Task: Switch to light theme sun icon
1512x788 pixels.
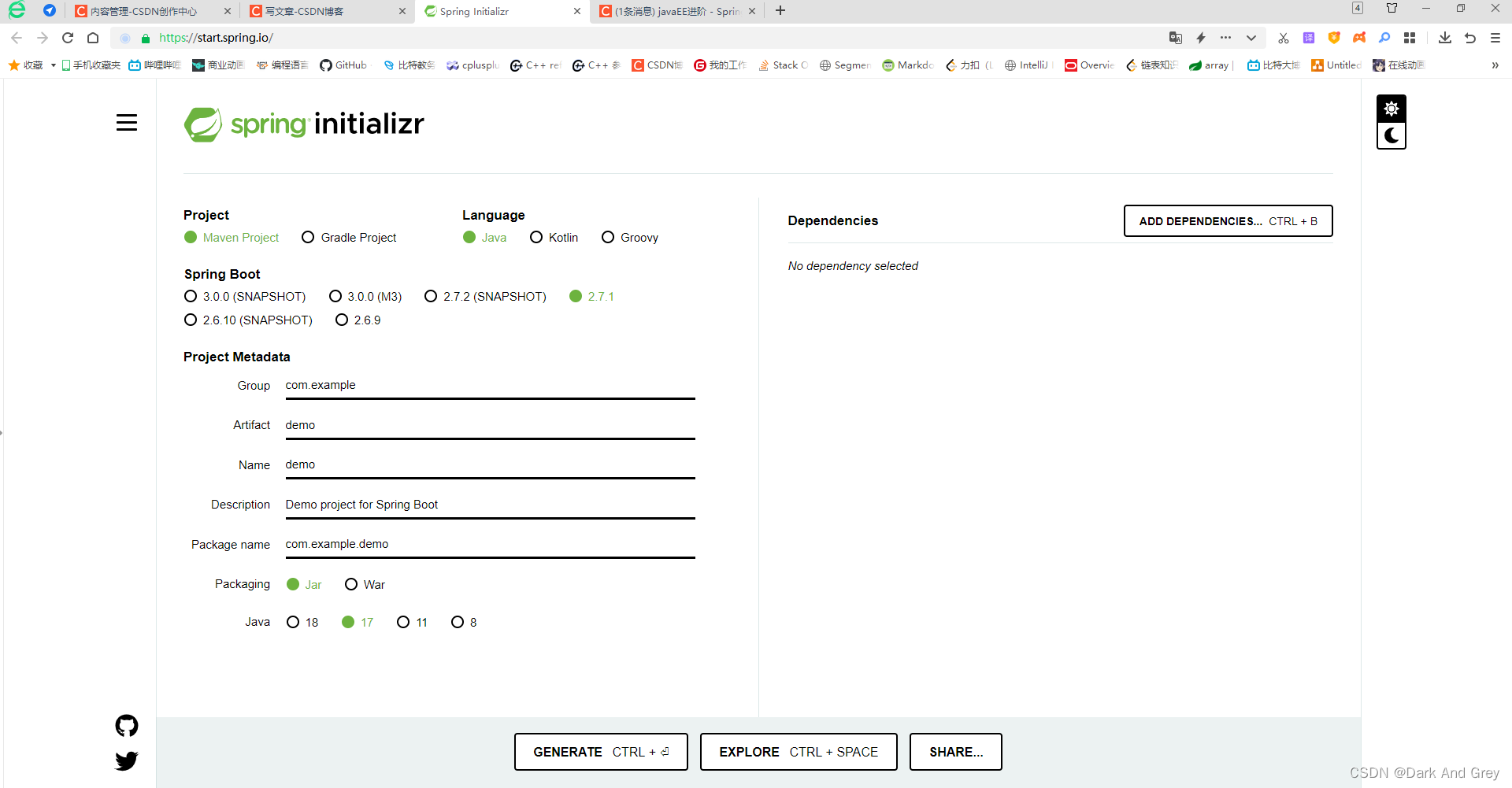Action: 1392,109
